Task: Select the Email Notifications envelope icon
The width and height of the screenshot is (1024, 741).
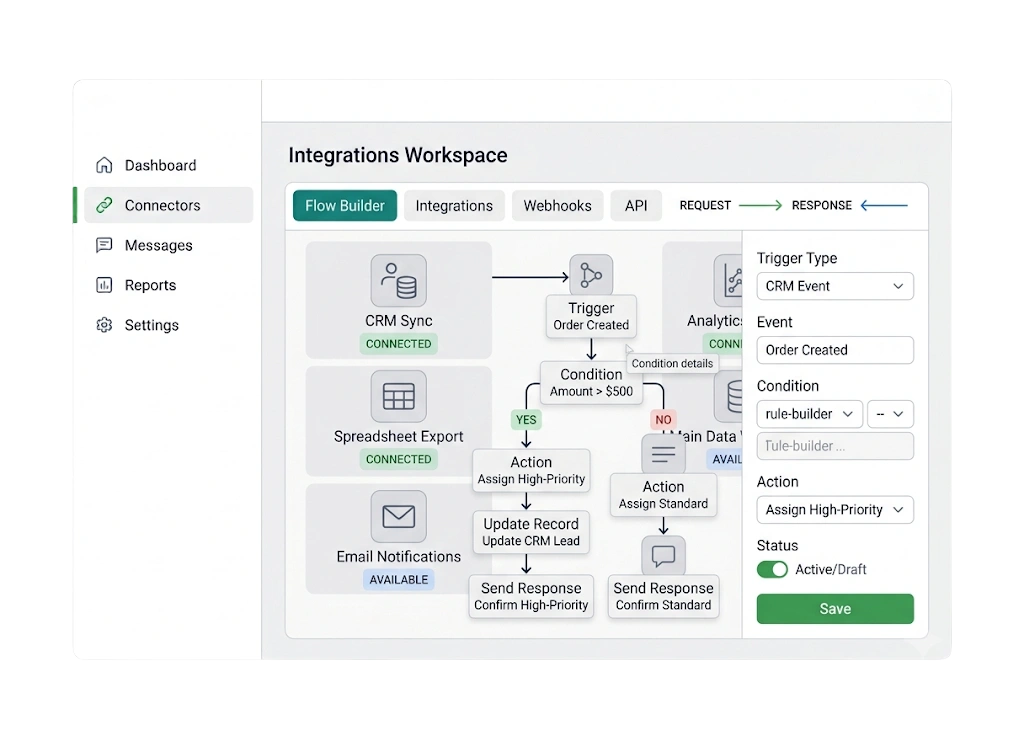Action: click(398, 516)
